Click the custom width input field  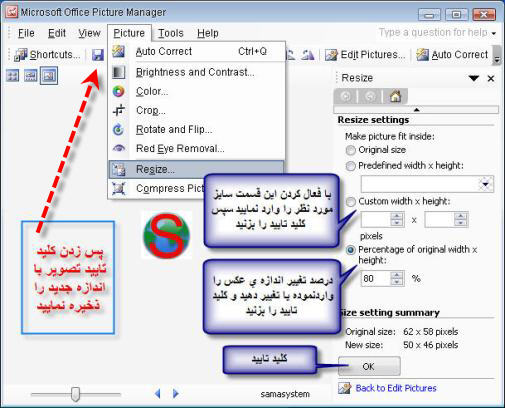pyautogui.click(x=376, y=220)
